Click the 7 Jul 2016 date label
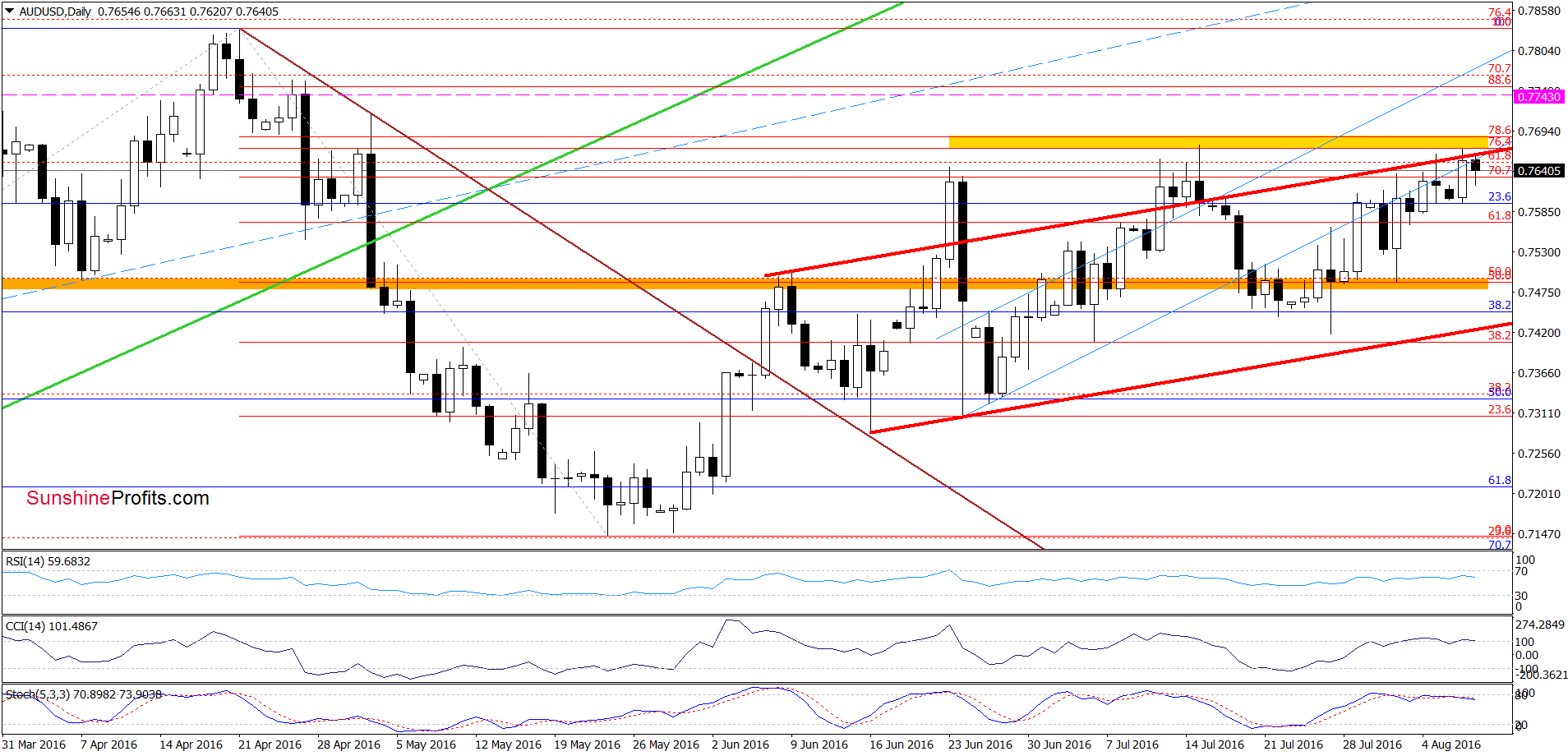 [x=1132, y=744]
